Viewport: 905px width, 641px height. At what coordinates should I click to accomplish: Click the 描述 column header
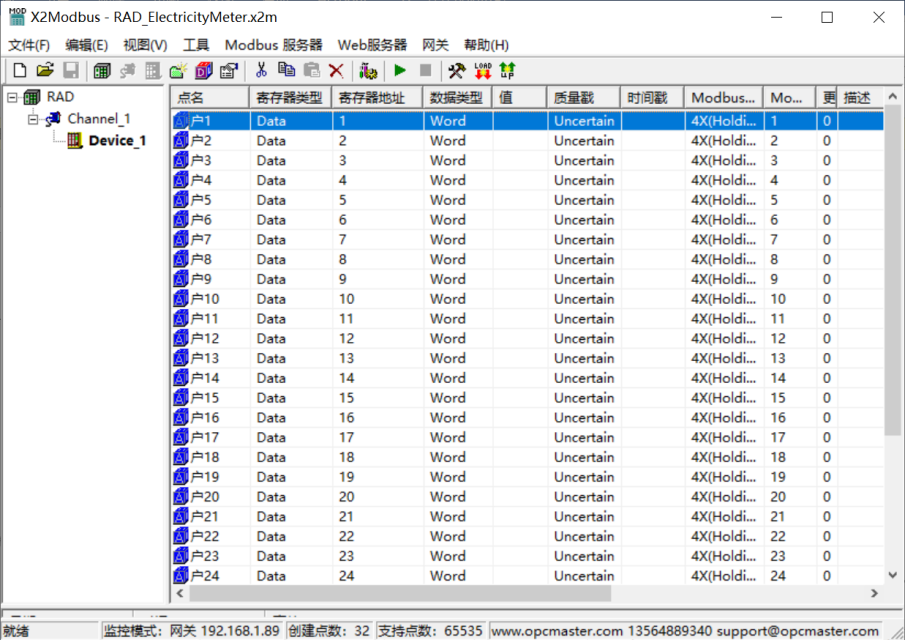coord(861,98)
